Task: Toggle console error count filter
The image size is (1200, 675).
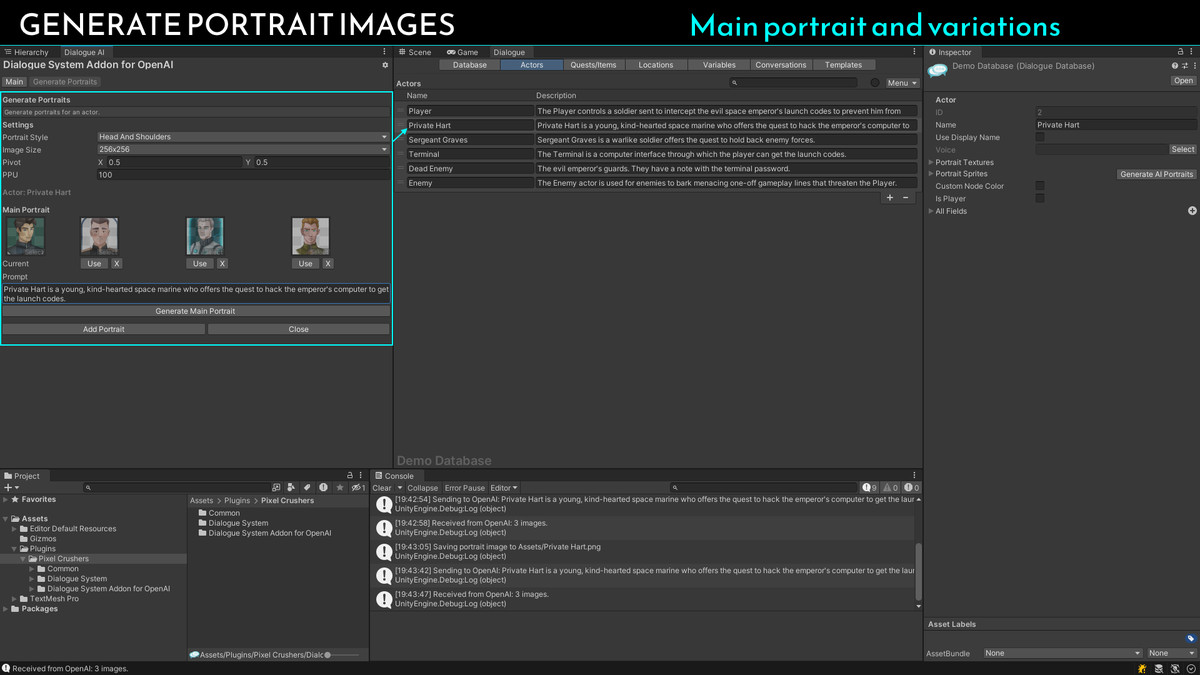Action: click(x=911, y=488)
